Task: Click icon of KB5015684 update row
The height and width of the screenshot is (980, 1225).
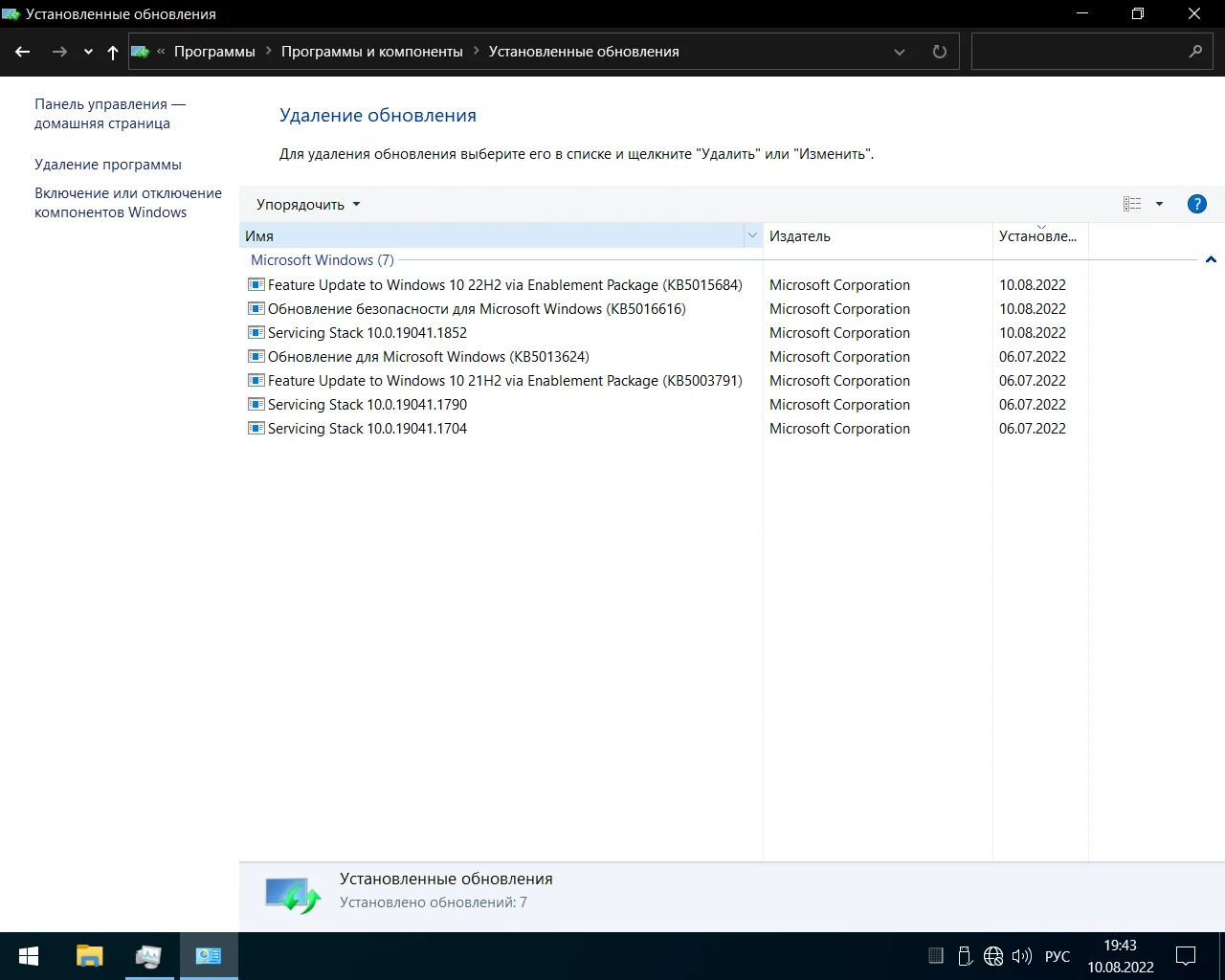Action: point(256,284)
